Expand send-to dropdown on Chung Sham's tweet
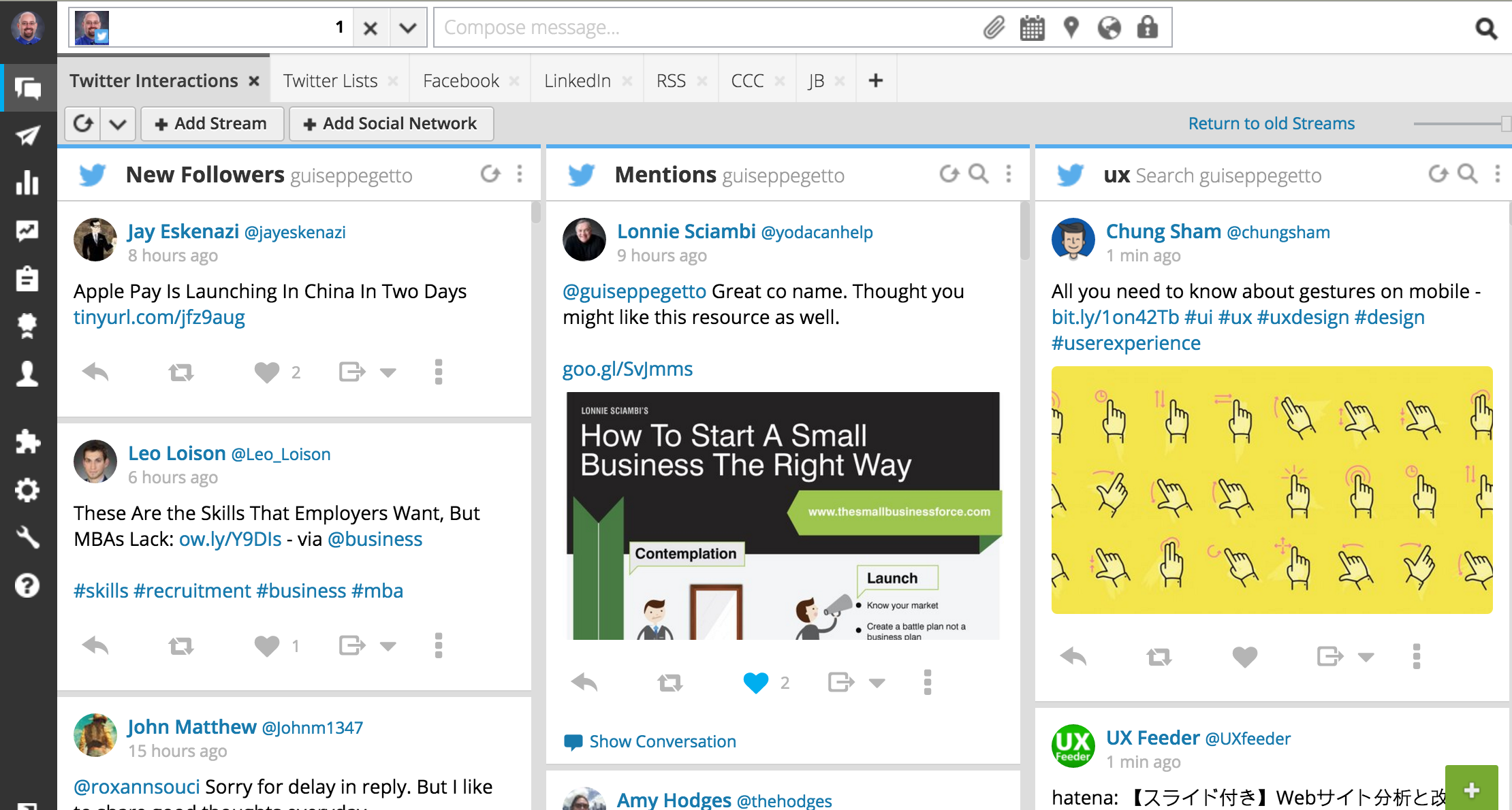This screenshot has width=1512, height=810. click(x=1366, y=657)
